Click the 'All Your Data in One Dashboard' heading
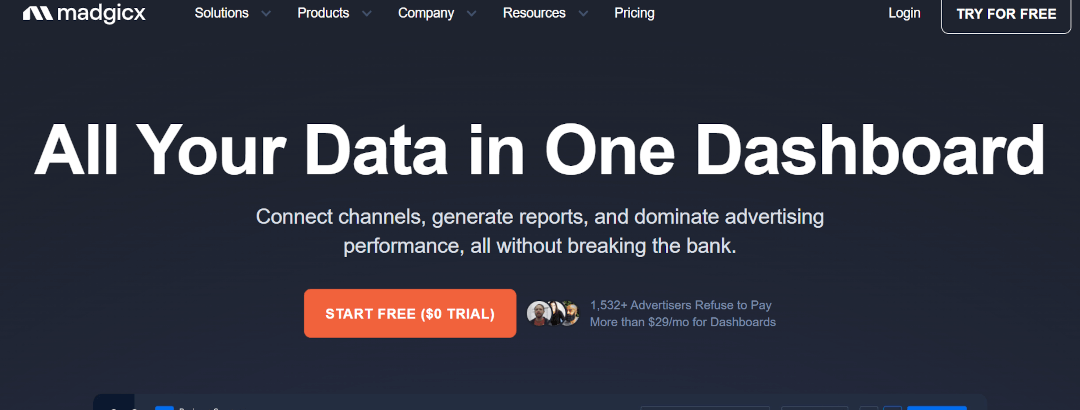This screenshot has height=410, width=1080. (x=539, y=151)
